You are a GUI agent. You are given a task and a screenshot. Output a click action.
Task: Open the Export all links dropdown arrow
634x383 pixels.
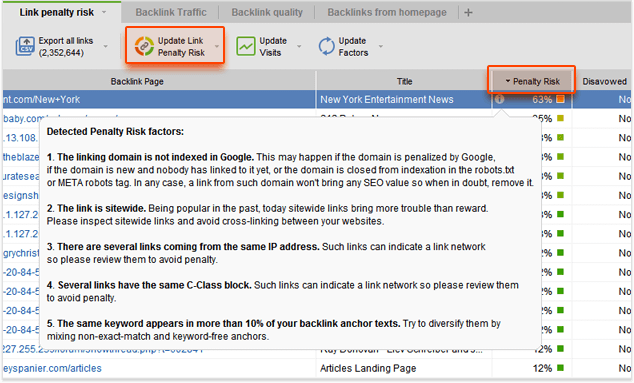click(106, 46)
